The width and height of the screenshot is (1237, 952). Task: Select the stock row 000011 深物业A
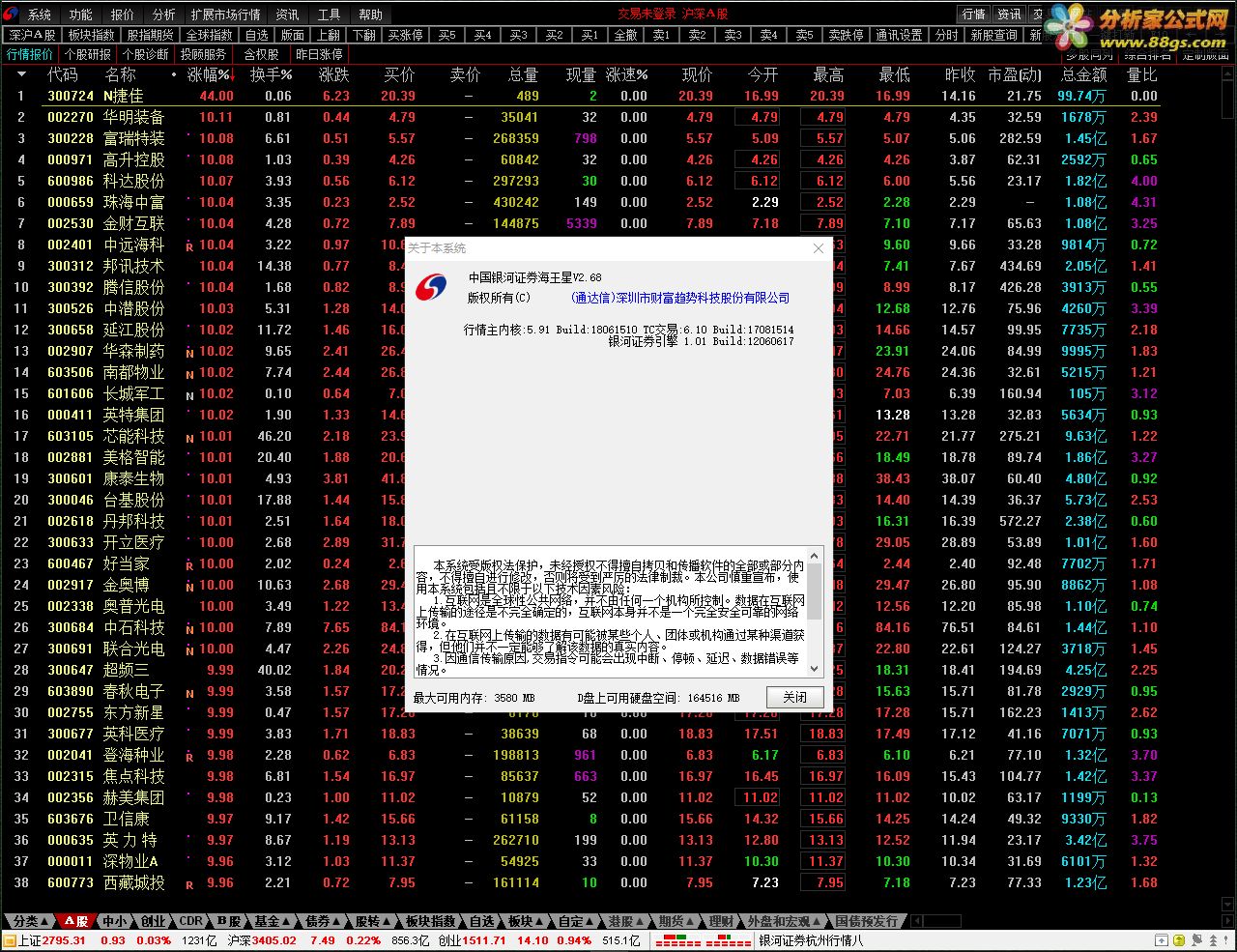[580, 861]
